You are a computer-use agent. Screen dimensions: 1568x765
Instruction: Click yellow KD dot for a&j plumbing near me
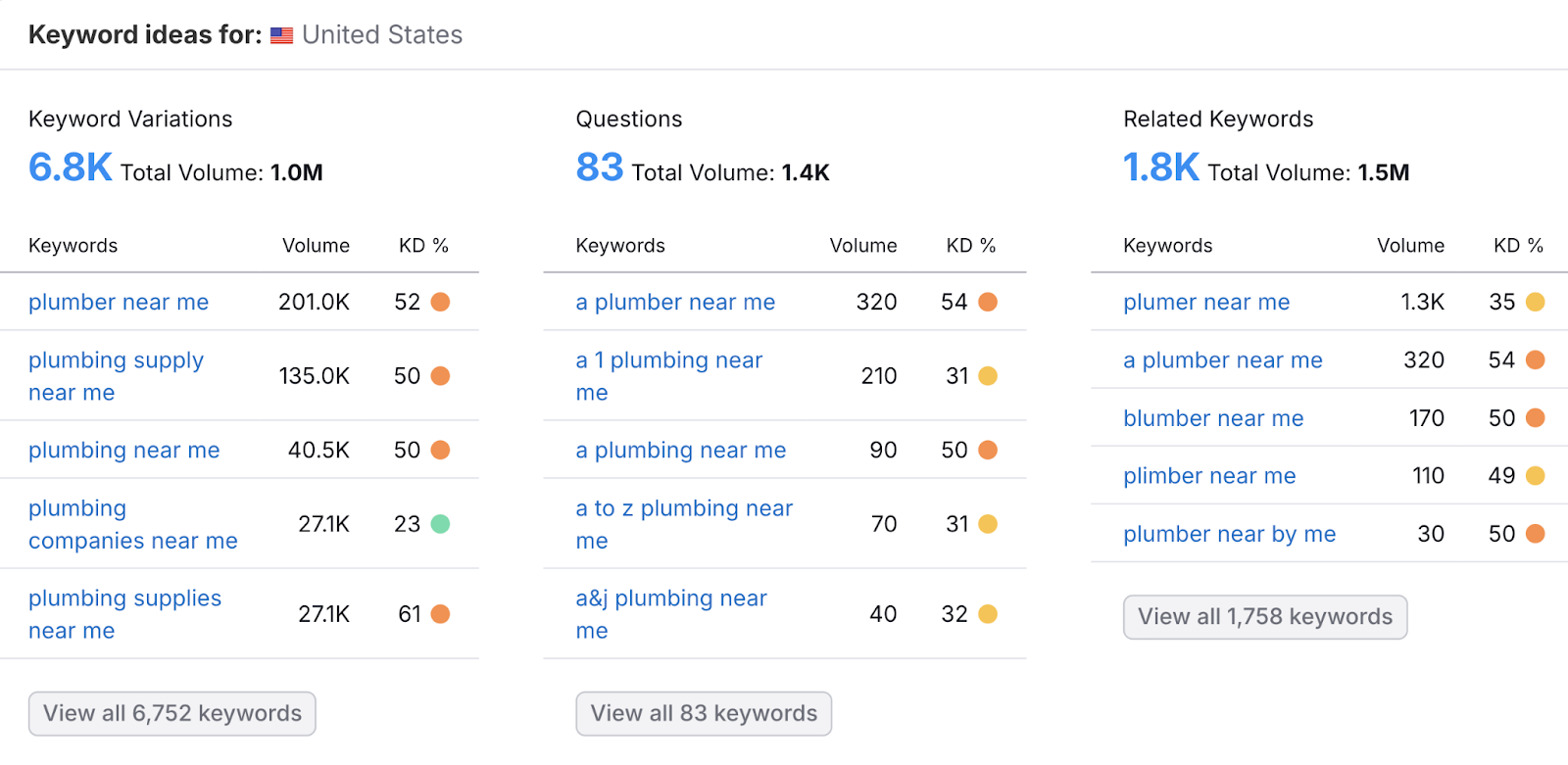[988, 614]
